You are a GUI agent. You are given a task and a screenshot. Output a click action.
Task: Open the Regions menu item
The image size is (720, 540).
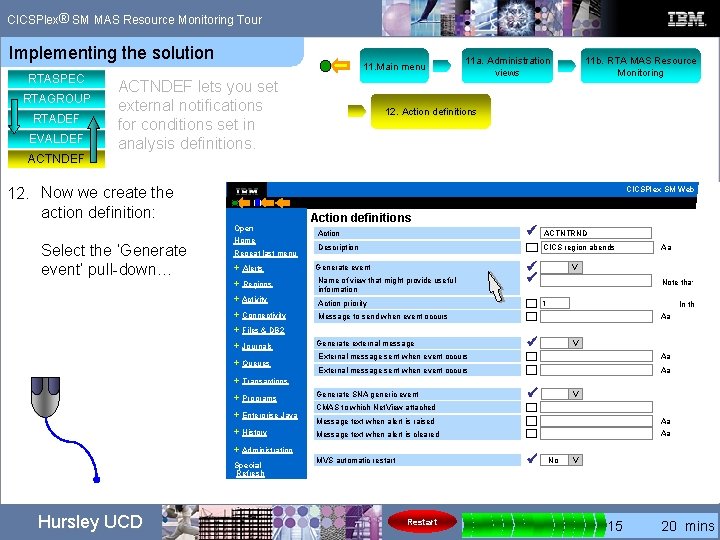257,284
